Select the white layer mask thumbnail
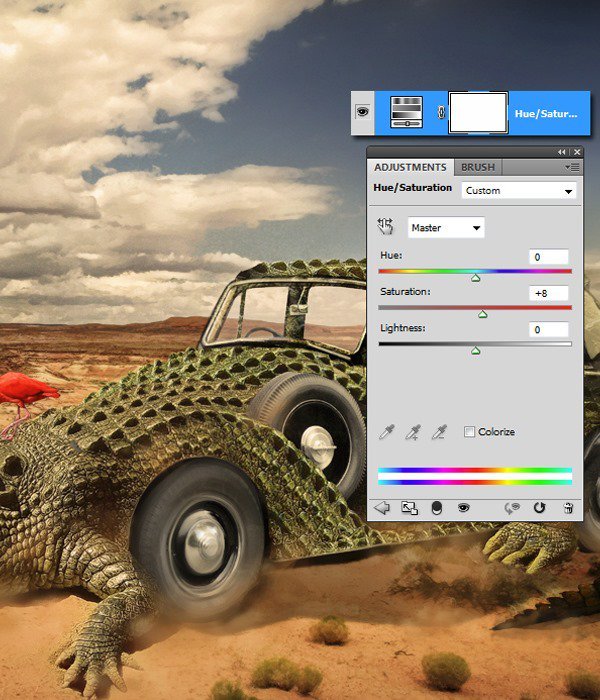 (478, 112)
